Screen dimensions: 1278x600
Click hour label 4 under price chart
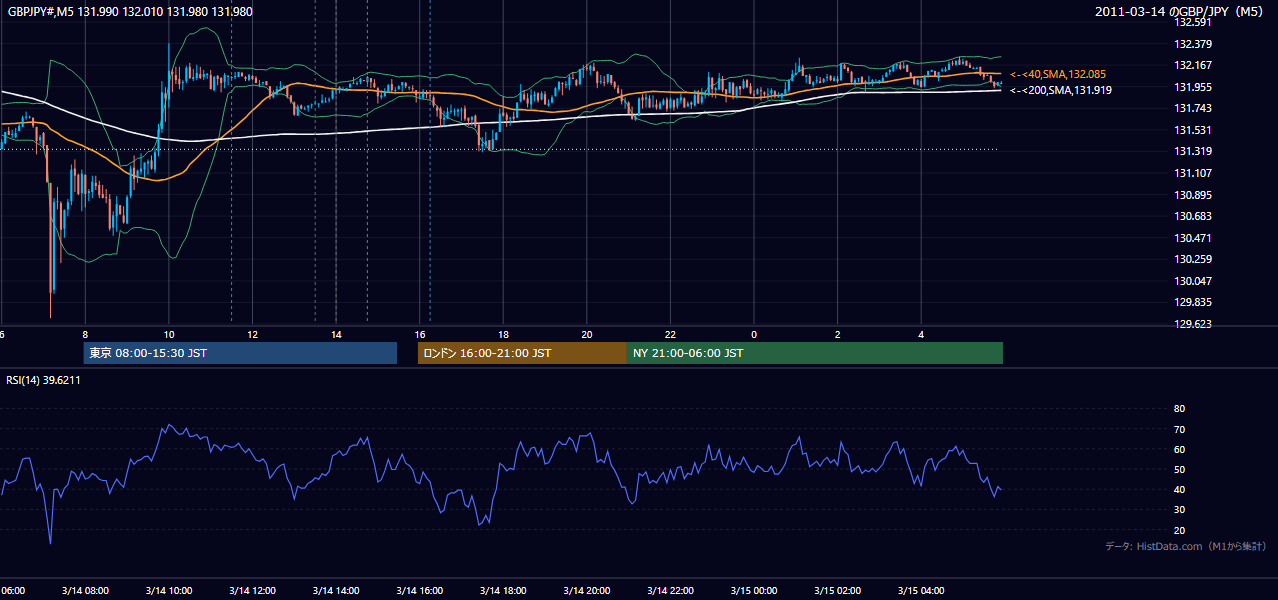click(921, 334)
